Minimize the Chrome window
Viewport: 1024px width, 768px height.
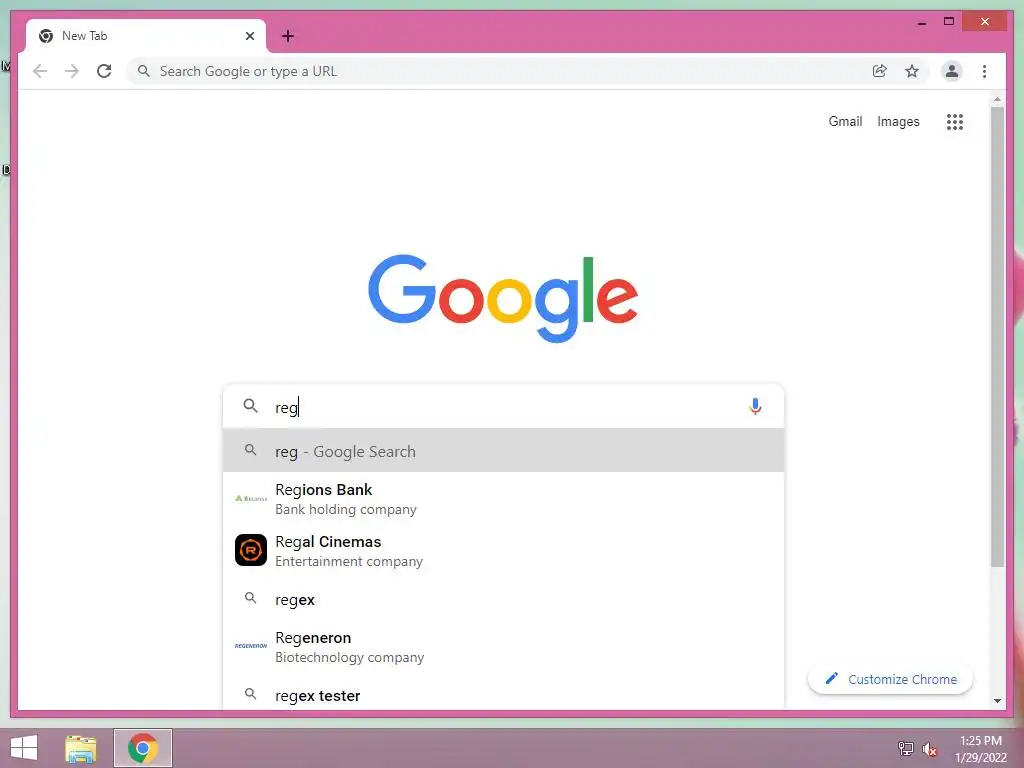click(x=921, y=22)
